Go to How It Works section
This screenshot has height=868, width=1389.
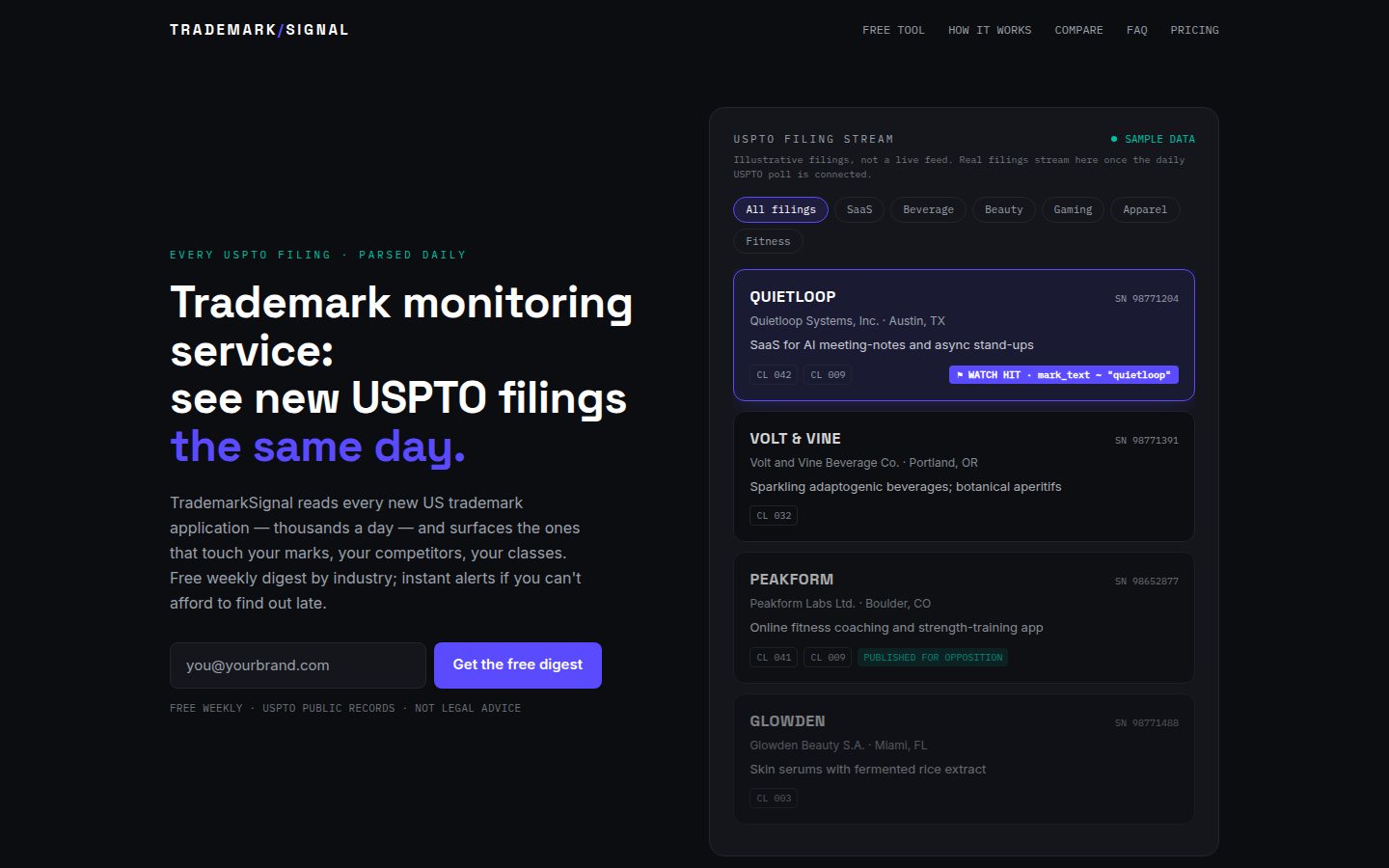[x=990, y=30]
